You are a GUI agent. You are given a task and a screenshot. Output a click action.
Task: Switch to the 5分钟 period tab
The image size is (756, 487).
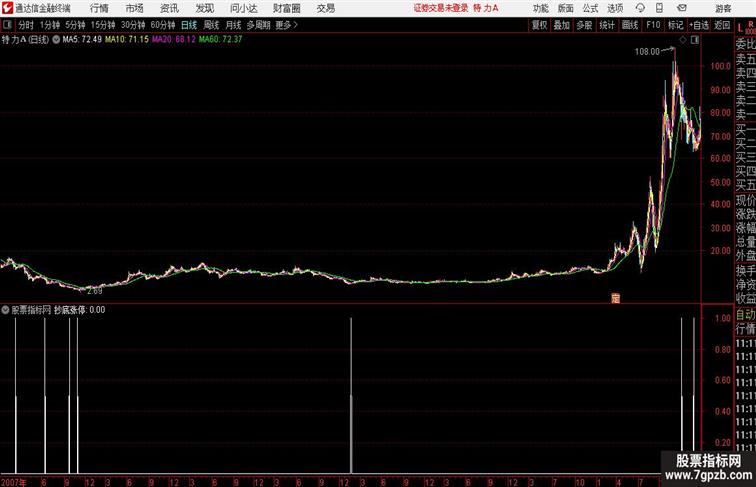[x=75, y=25]
